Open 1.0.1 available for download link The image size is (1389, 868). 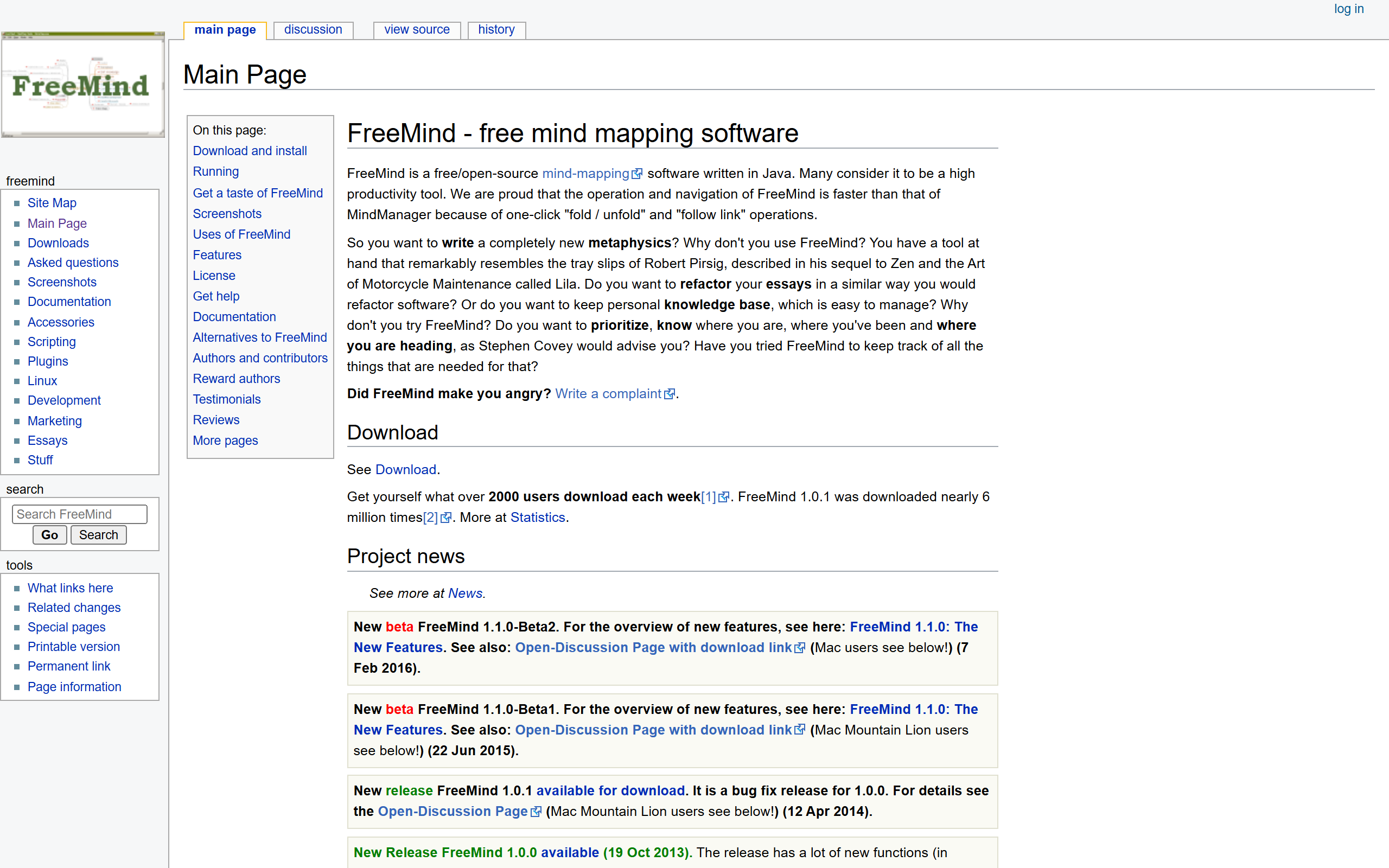point(610,791)
